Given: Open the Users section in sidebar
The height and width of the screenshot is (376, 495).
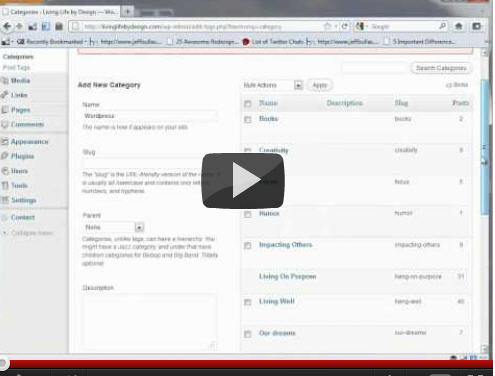Looking at the screenshot, I should pos(19,171).
